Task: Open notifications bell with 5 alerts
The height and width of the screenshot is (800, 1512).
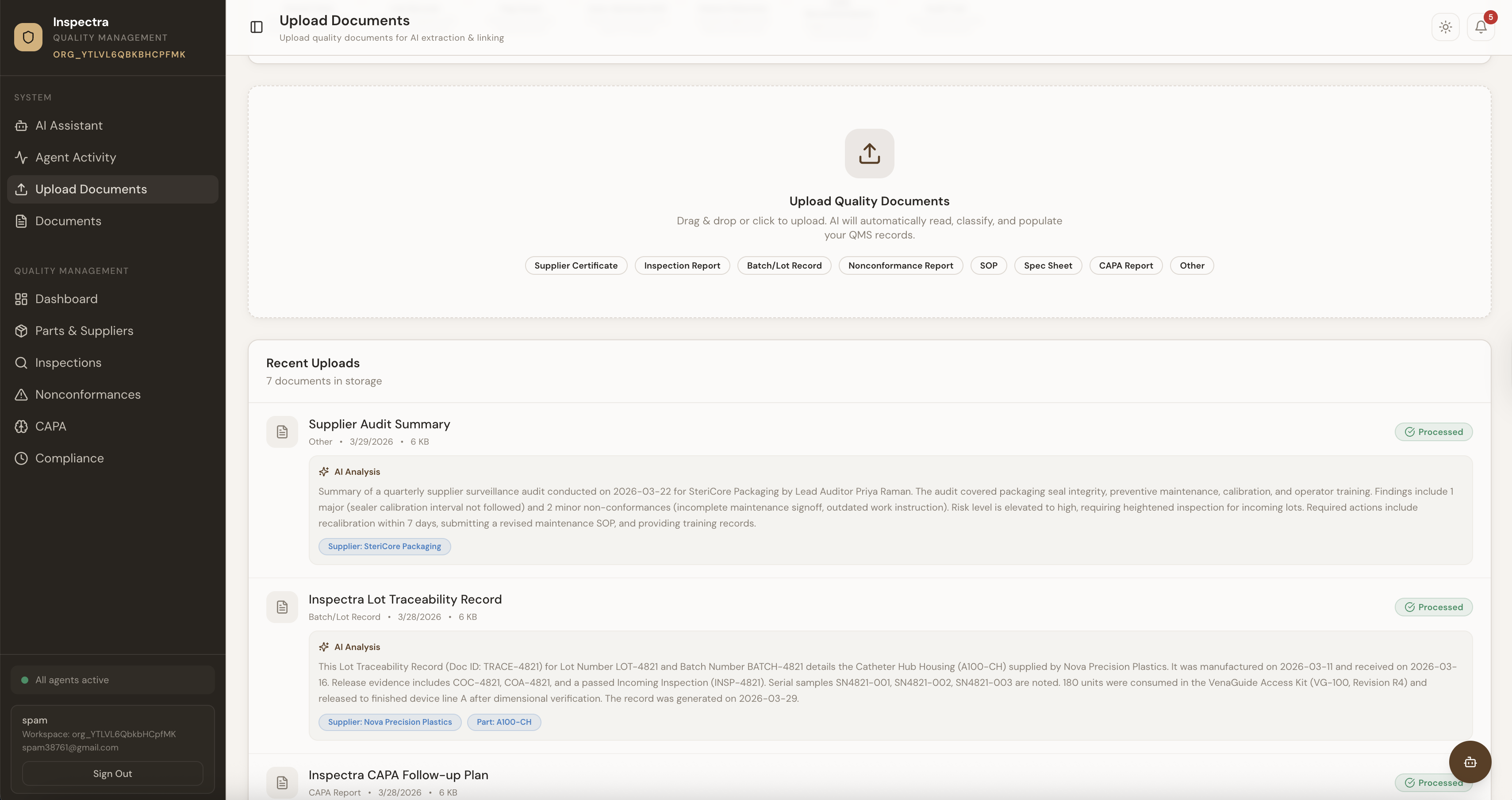Action: (x=1480, y=27)
